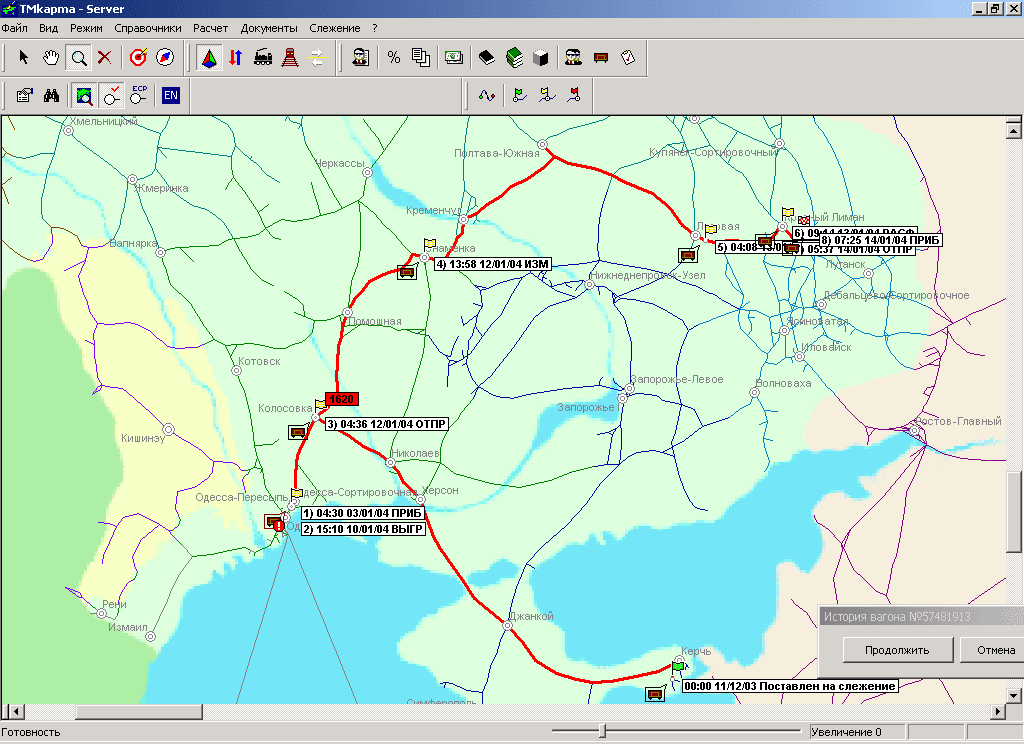Image resolution: width=1024 pixels, height=744 pixels.
Task: Click the yellow flag route icon in toolbar
Action: (x=547, y=96)
